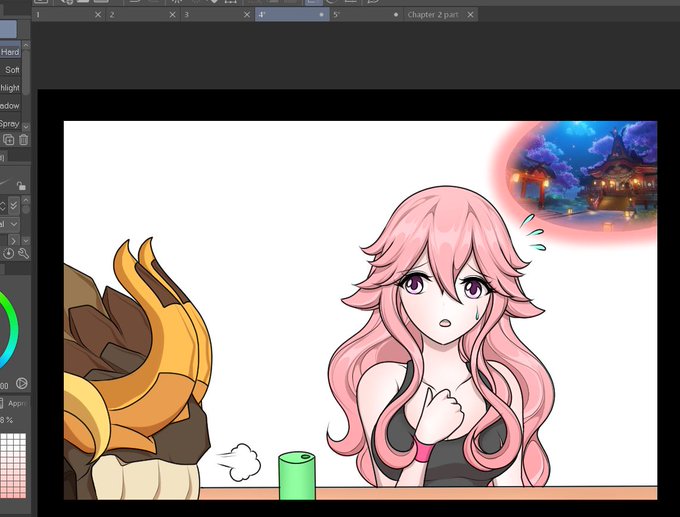This screenshot has height=517, width=680.
Task: Click sub tool list scroll-up arrow
Action: [26, 45]
